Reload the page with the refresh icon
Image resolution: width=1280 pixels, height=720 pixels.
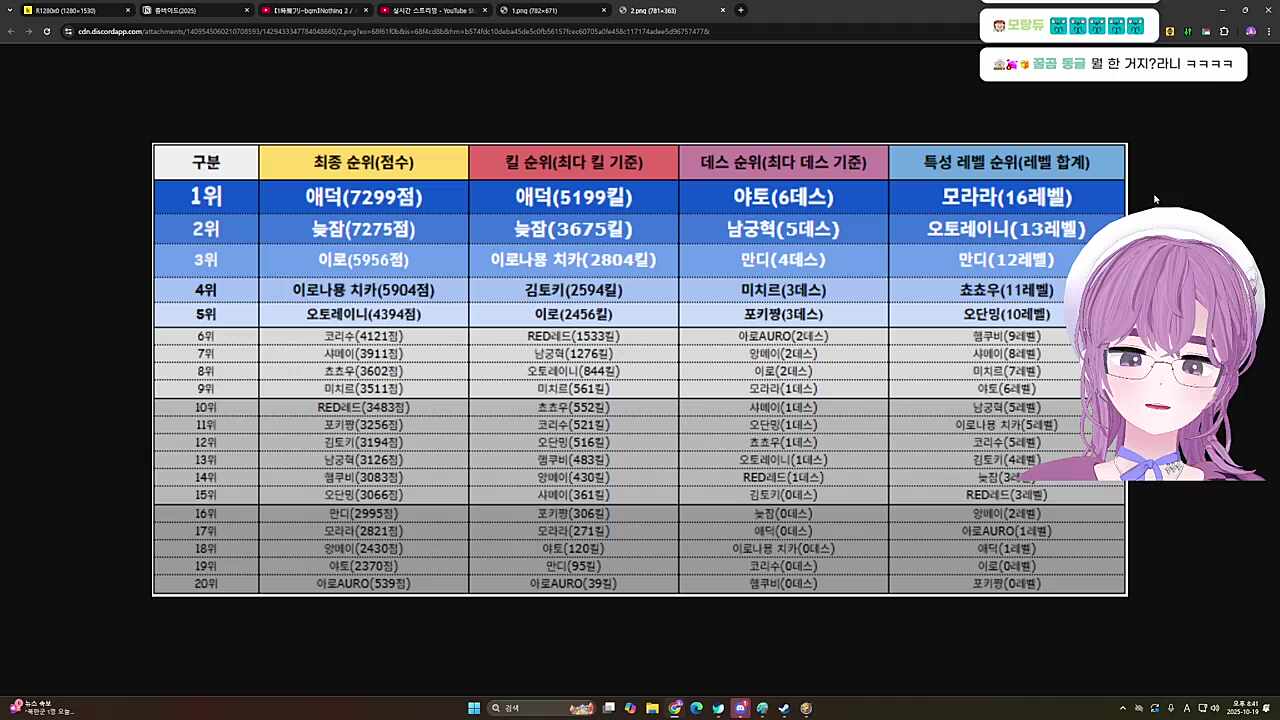click(x=46, y=31)
